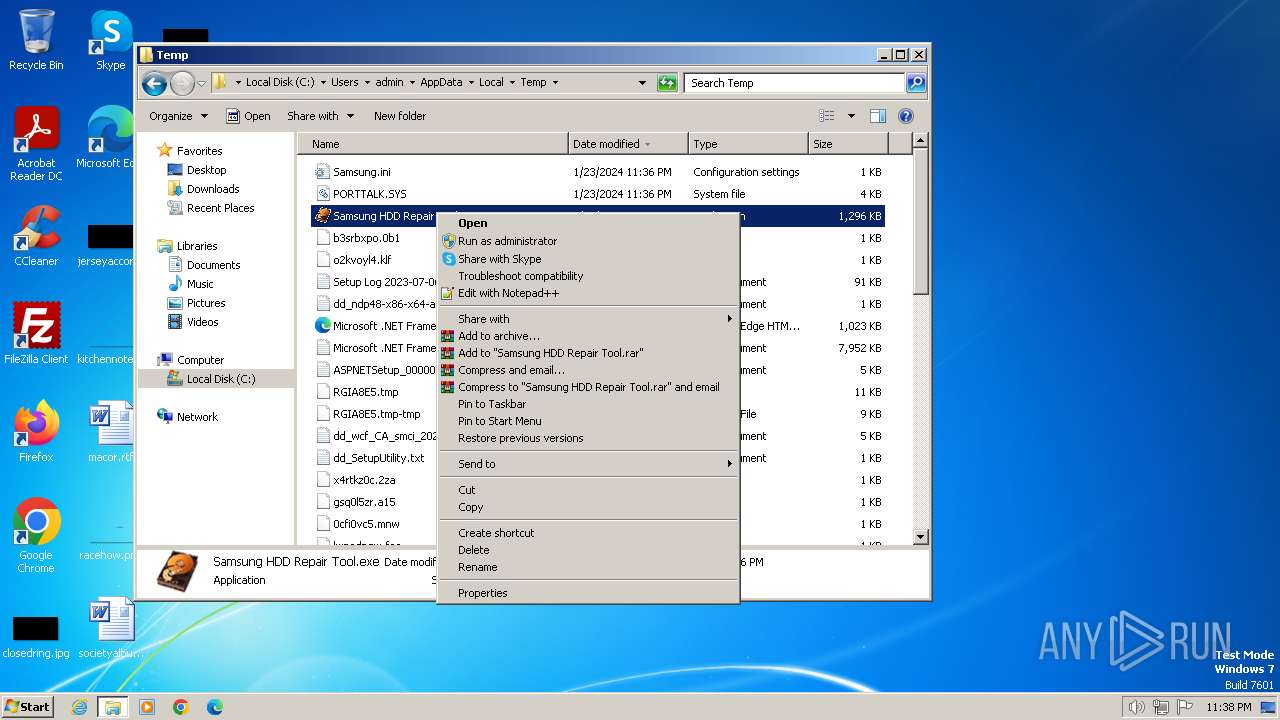Viewport: 1280px width, 720px height.
Task: Choose Open in the context menu
Action: 588,223
